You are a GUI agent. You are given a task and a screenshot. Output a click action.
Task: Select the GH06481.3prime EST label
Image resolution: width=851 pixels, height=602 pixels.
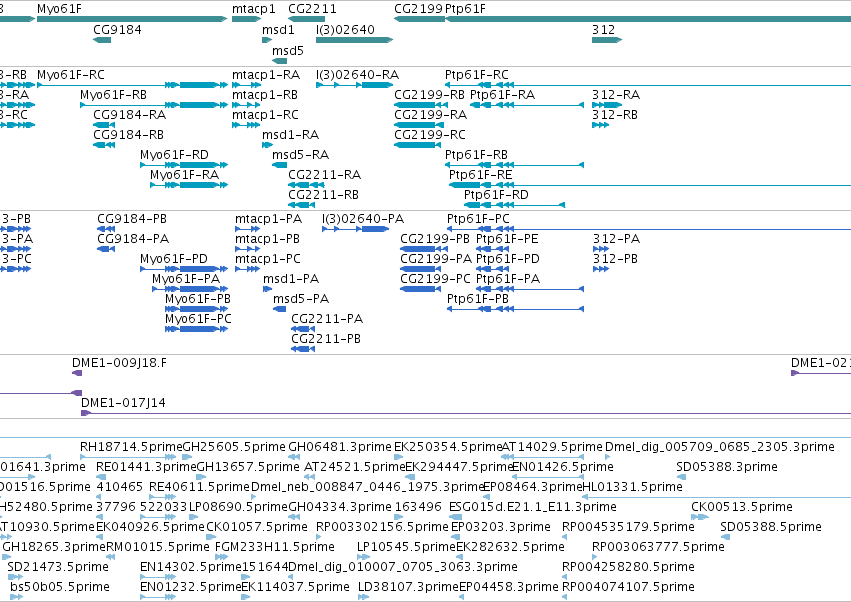click(340, 447)
